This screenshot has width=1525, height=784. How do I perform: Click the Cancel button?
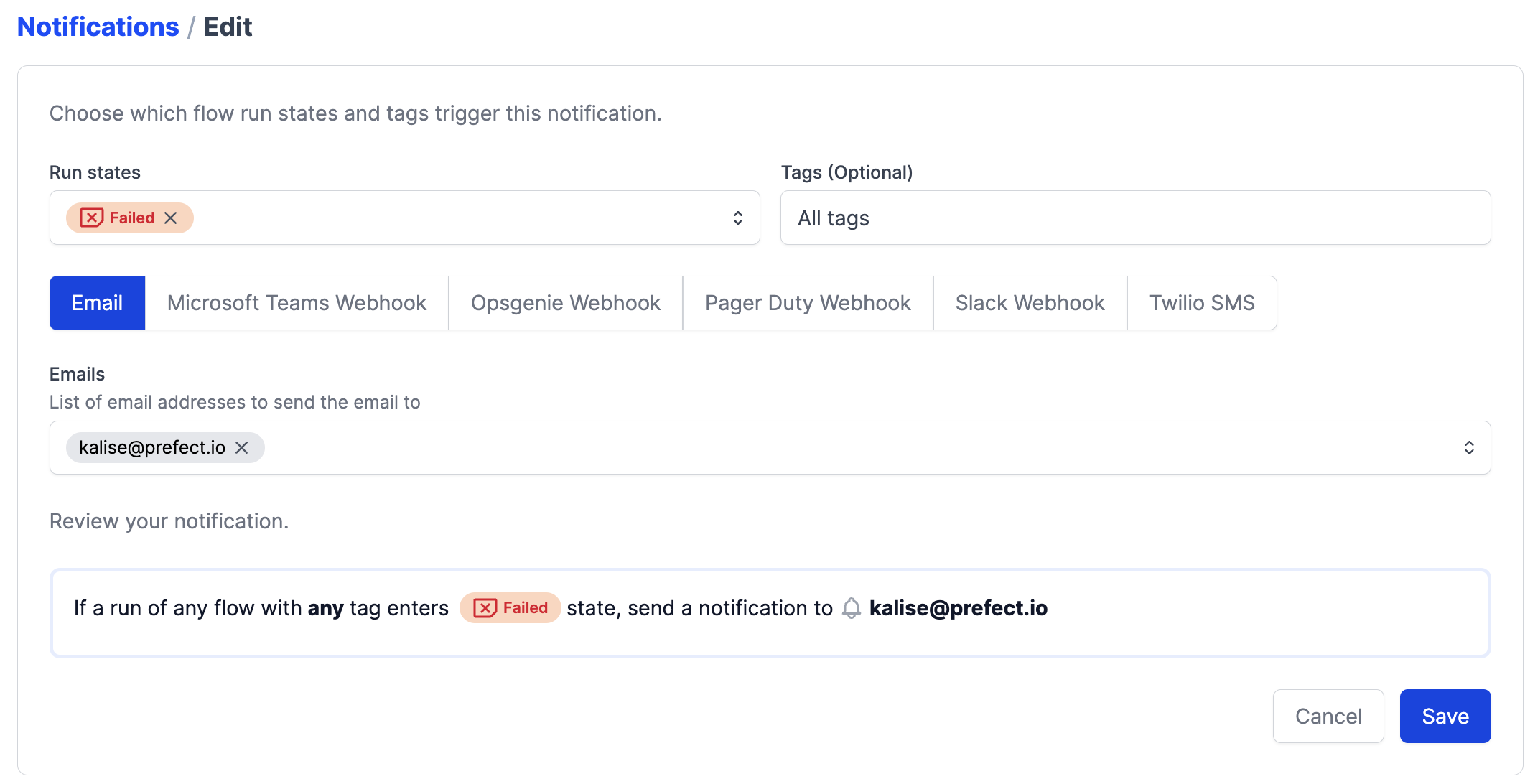click(1328, 717)
